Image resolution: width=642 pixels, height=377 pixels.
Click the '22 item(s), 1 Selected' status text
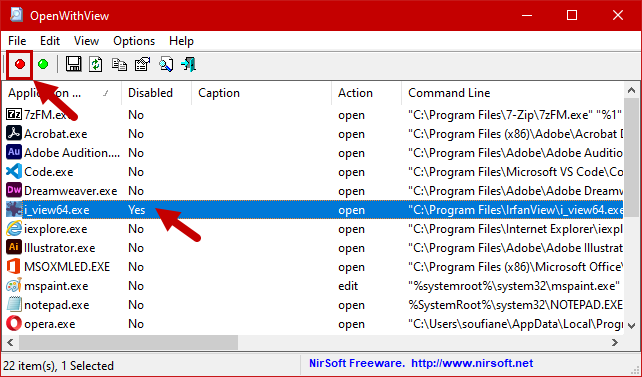(x=59, y=365)
